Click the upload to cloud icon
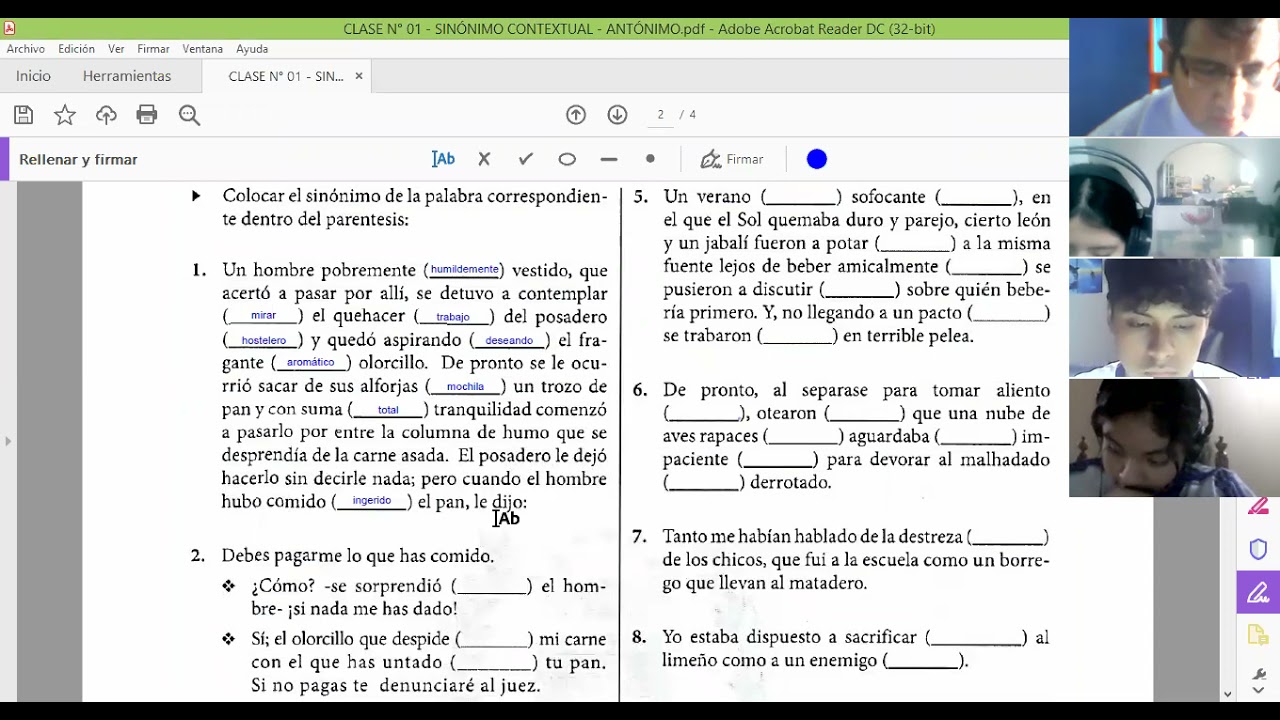Screen dimensions: 1280x720 106,115
